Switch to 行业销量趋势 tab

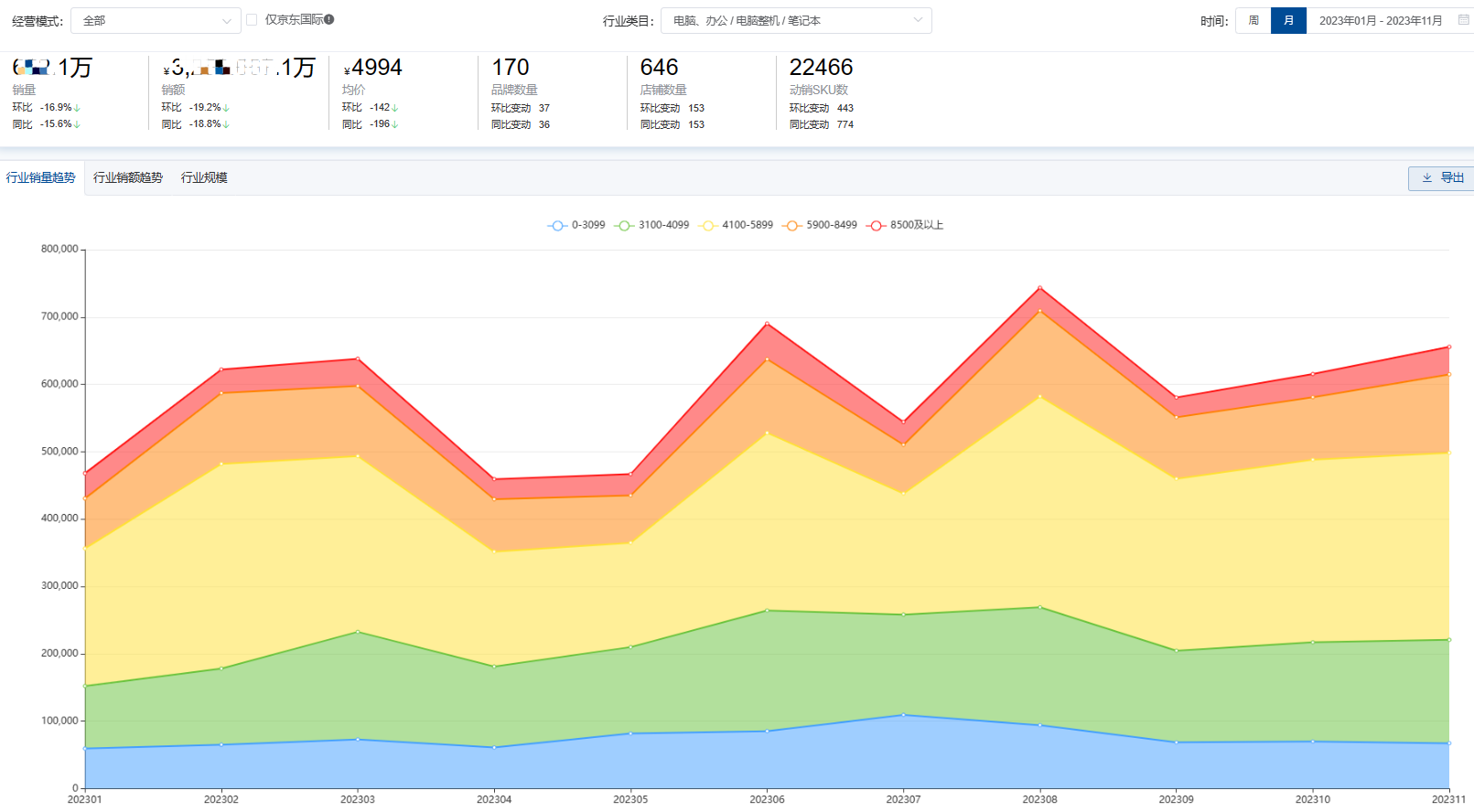click(40, 177)
